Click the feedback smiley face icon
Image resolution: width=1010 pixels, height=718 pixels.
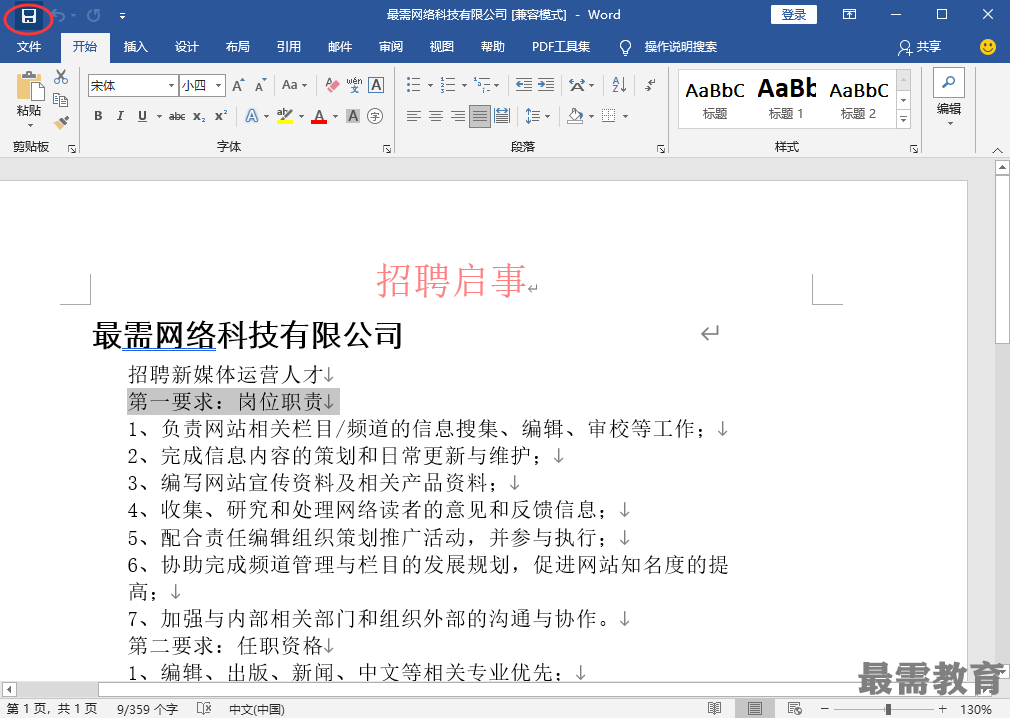pyautogui.click(x=987, y=46)
